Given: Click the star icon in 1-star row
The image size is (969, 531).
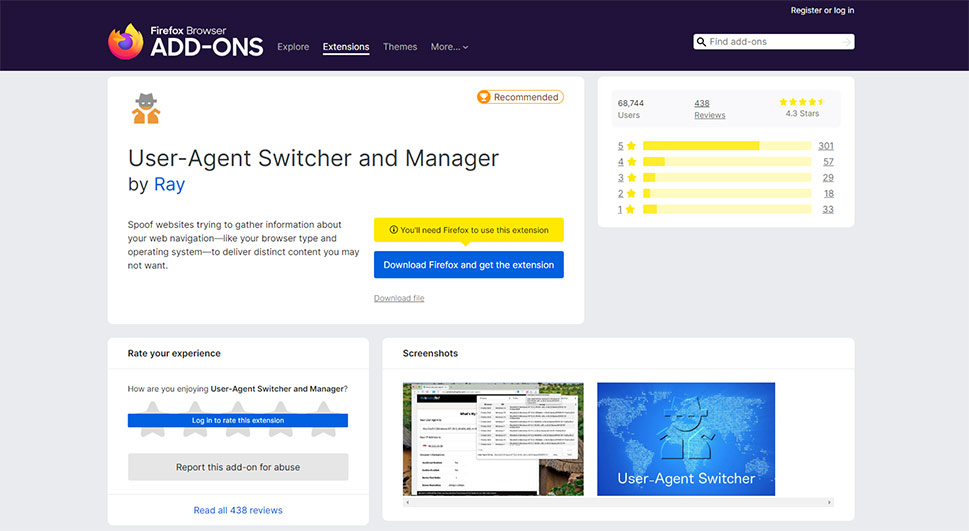Looking at the screenshot, I should click(631, 210).
